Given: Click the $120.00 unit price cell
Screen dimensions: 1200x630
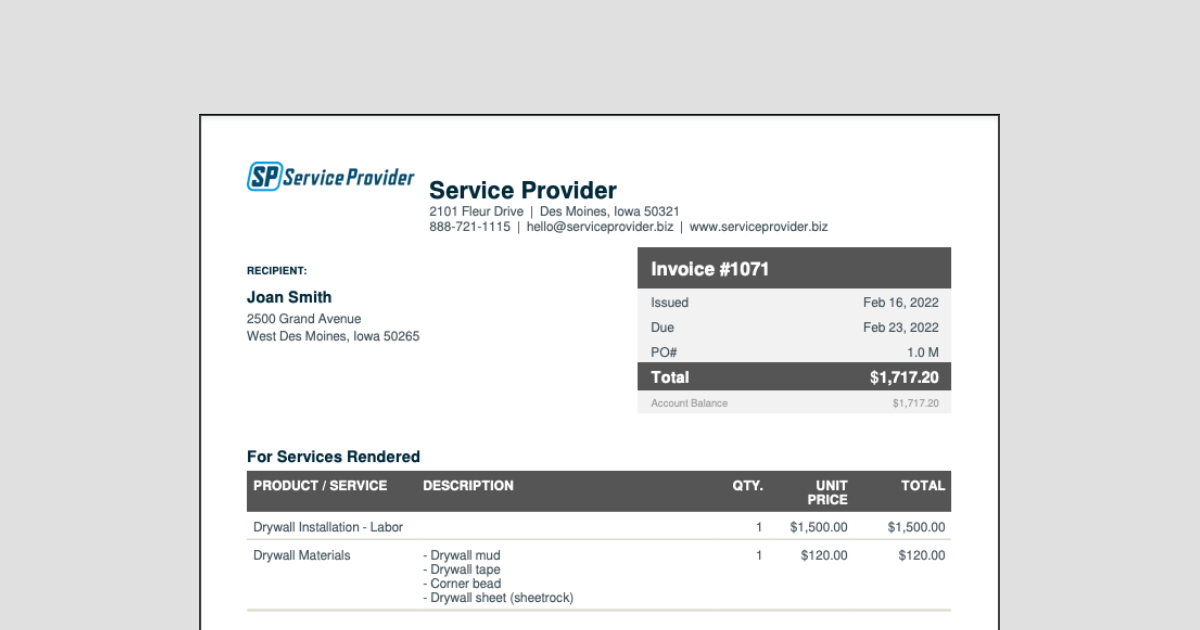Looking at the screenshot, I should point(824,555).
